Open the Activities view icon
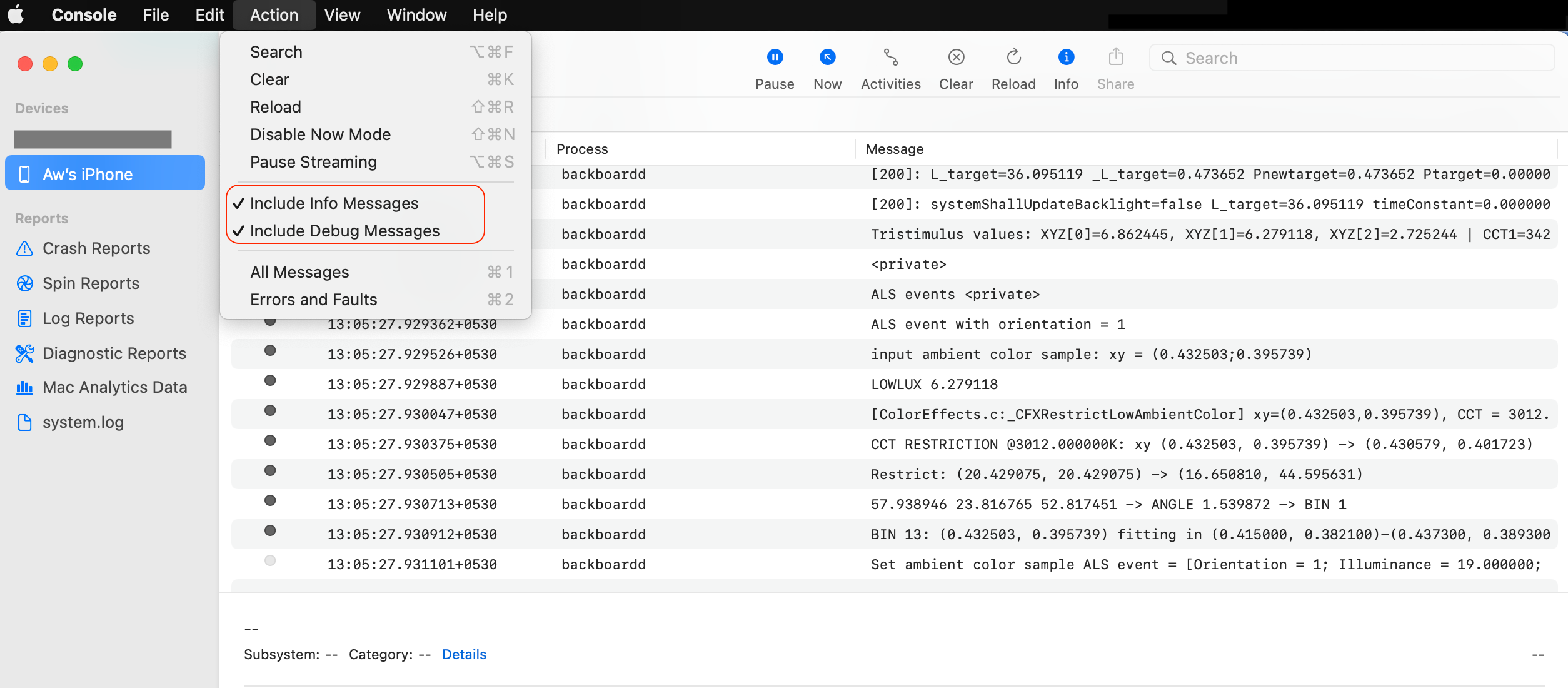Screen dimensions: 1568x688 tap(890, 58)
